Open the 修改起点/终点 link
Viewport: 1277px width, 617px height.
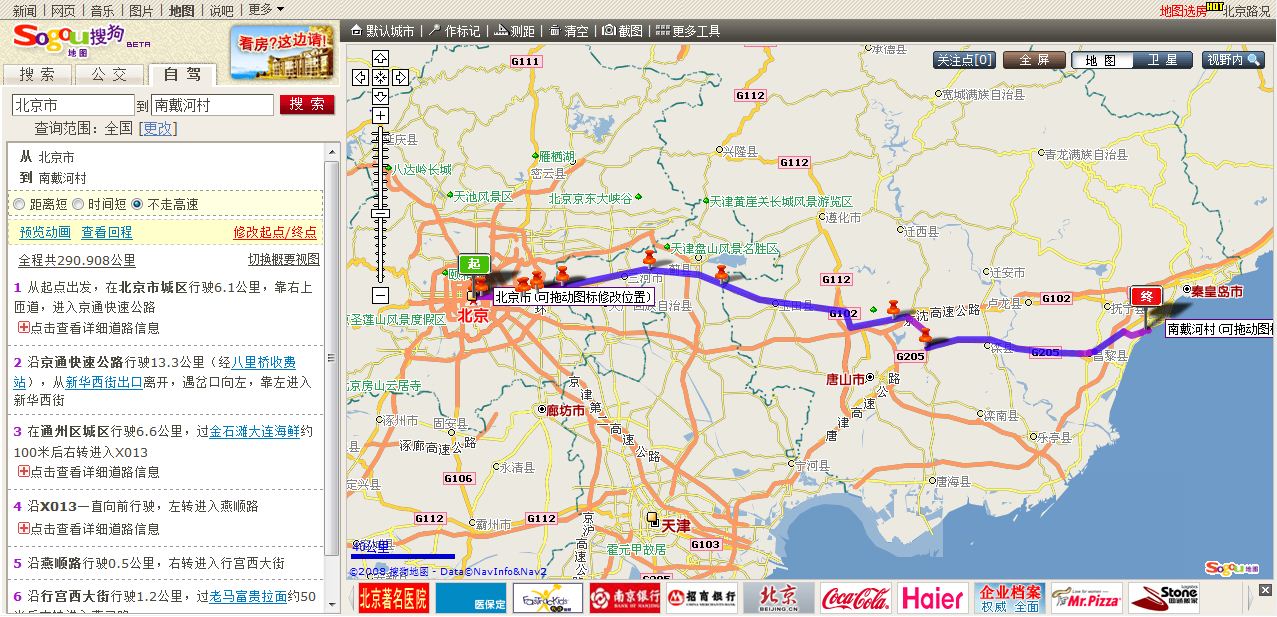click(275, 232)
